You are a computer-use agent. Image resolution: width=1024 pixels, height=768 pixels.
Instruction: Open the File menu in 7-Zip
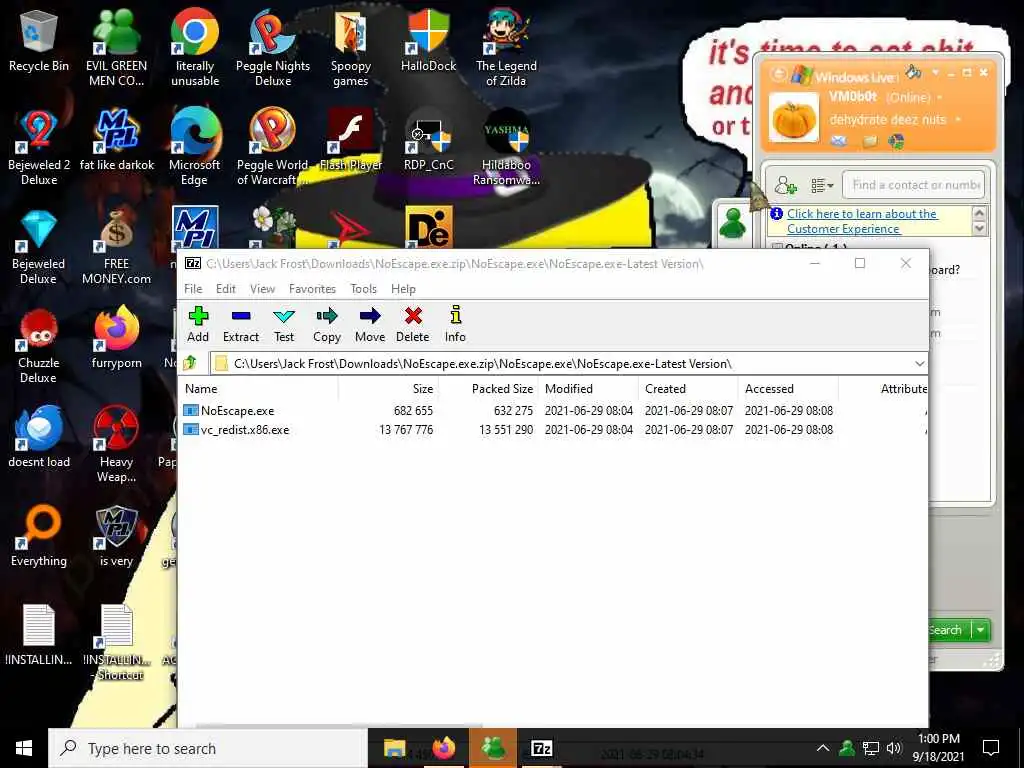[x=193, y=289]
